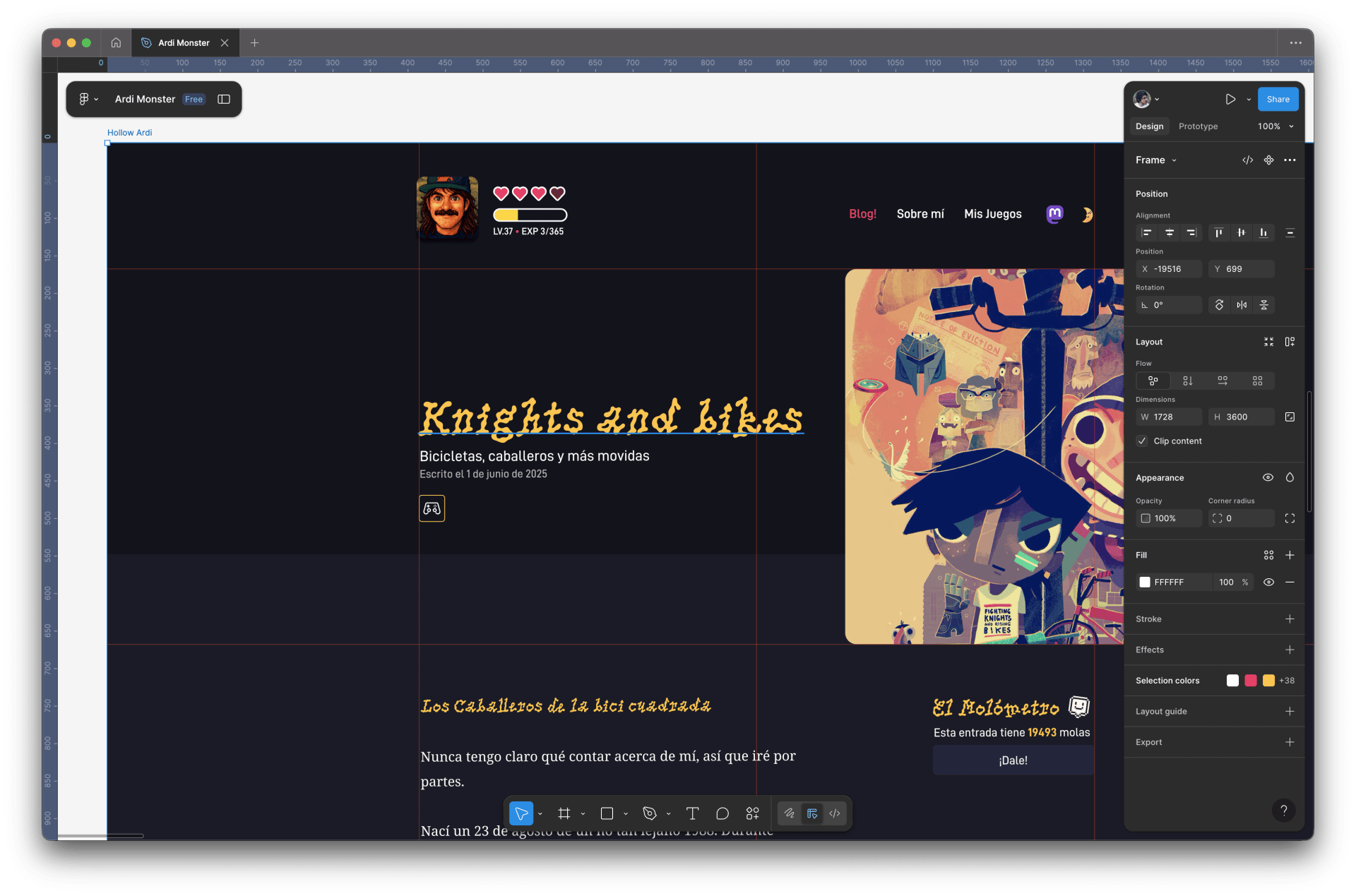Switch to Dev Mode code view
This screenshot has width=1356, height=896.
click(834, 813)
